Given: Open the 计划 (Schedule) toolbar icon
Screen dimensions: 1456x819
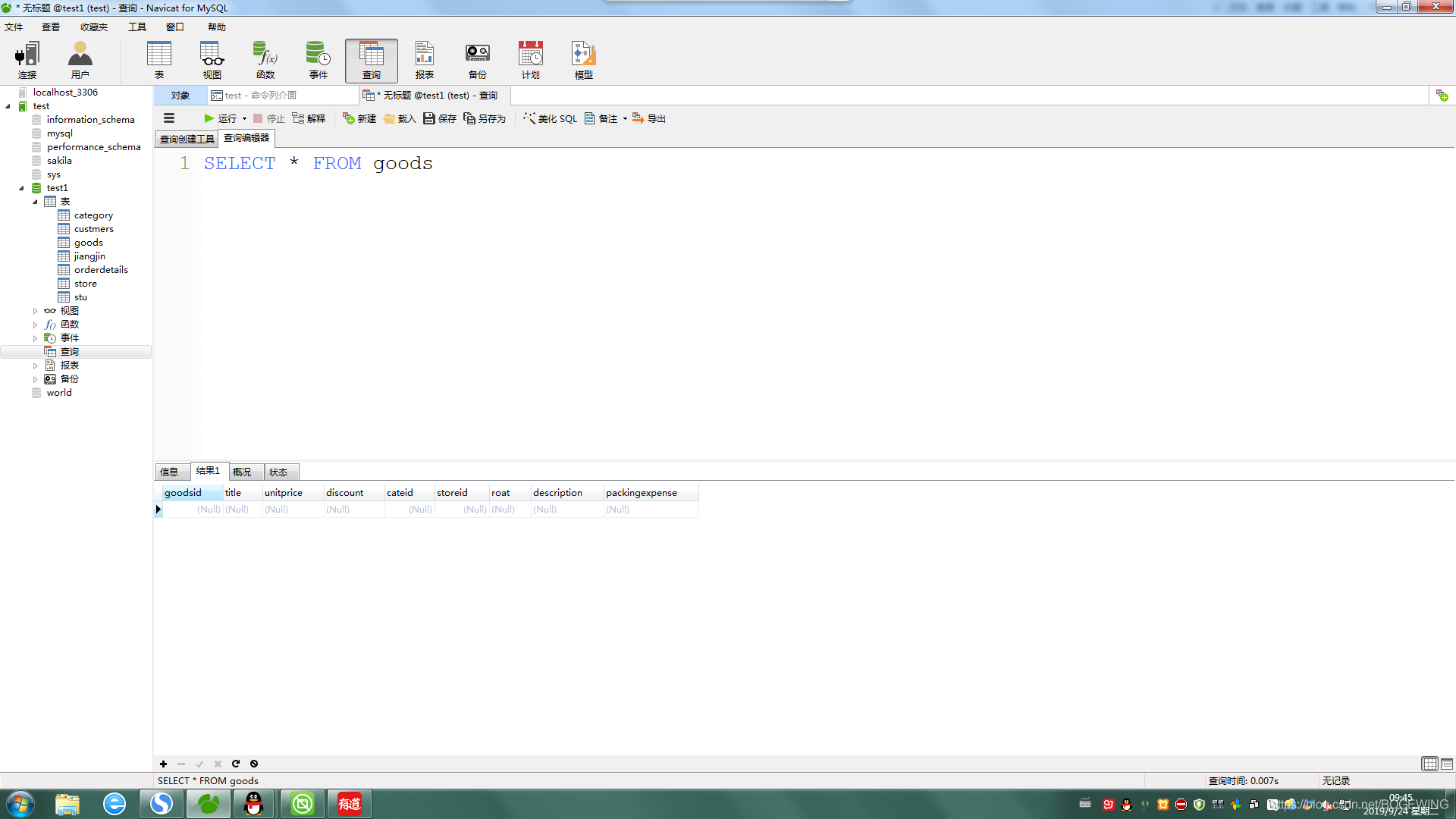Looking at the screenshot, I should pyautogui.click(x=531, y=61).
